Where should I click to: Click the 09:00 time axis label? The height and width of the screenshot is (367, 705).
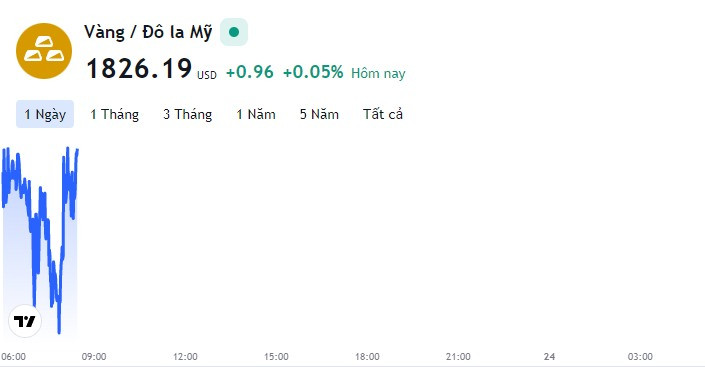tap(94, 357)
